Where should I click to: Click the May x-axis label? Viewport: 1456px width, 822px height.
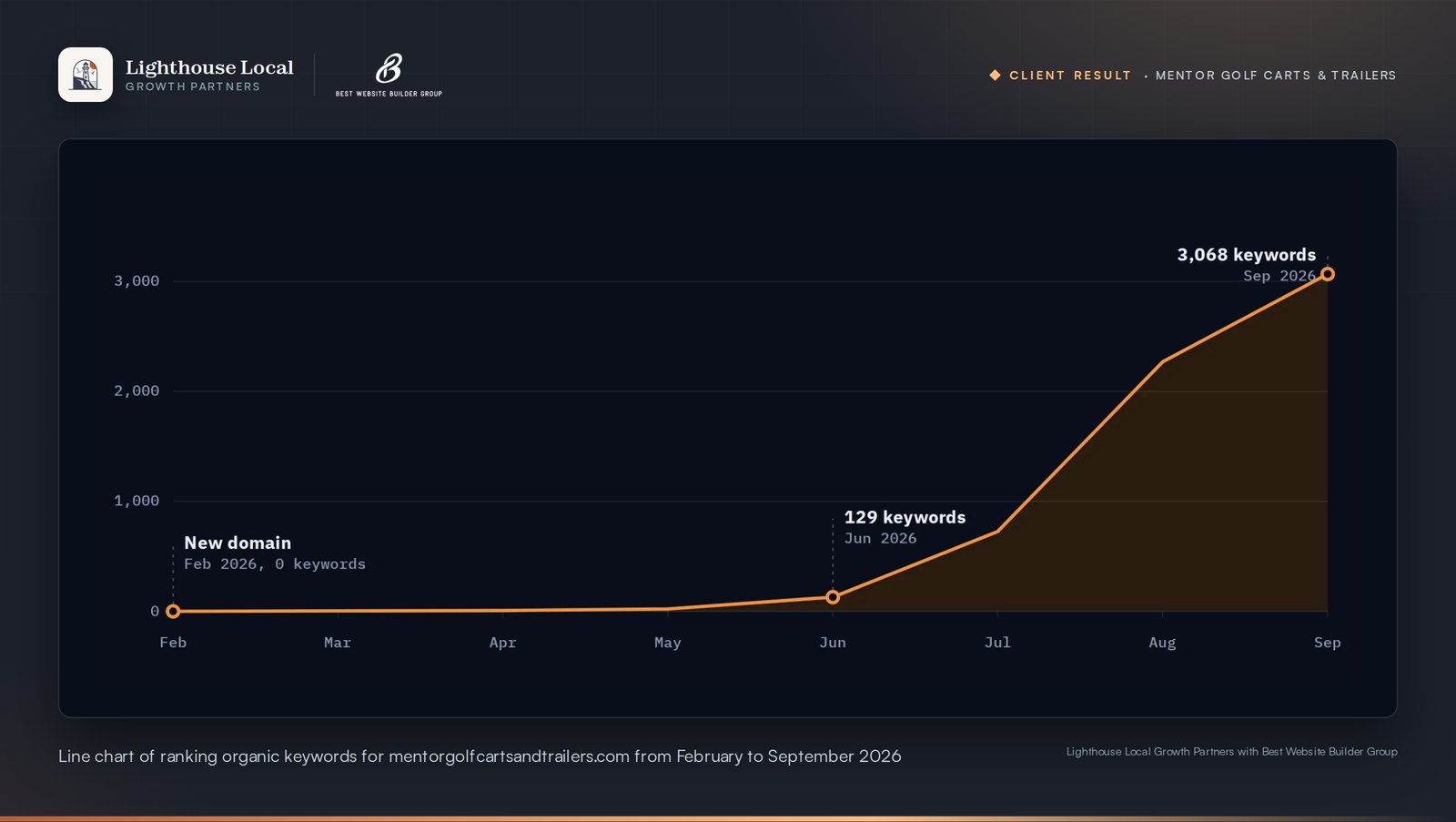point(668,643)
